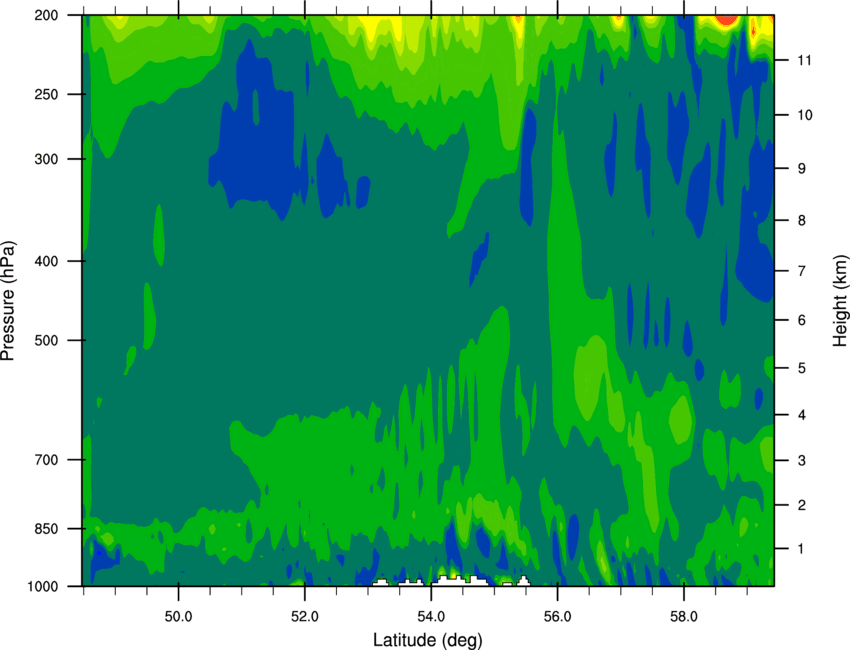Click the 8 km height tick label

point(802,221)
